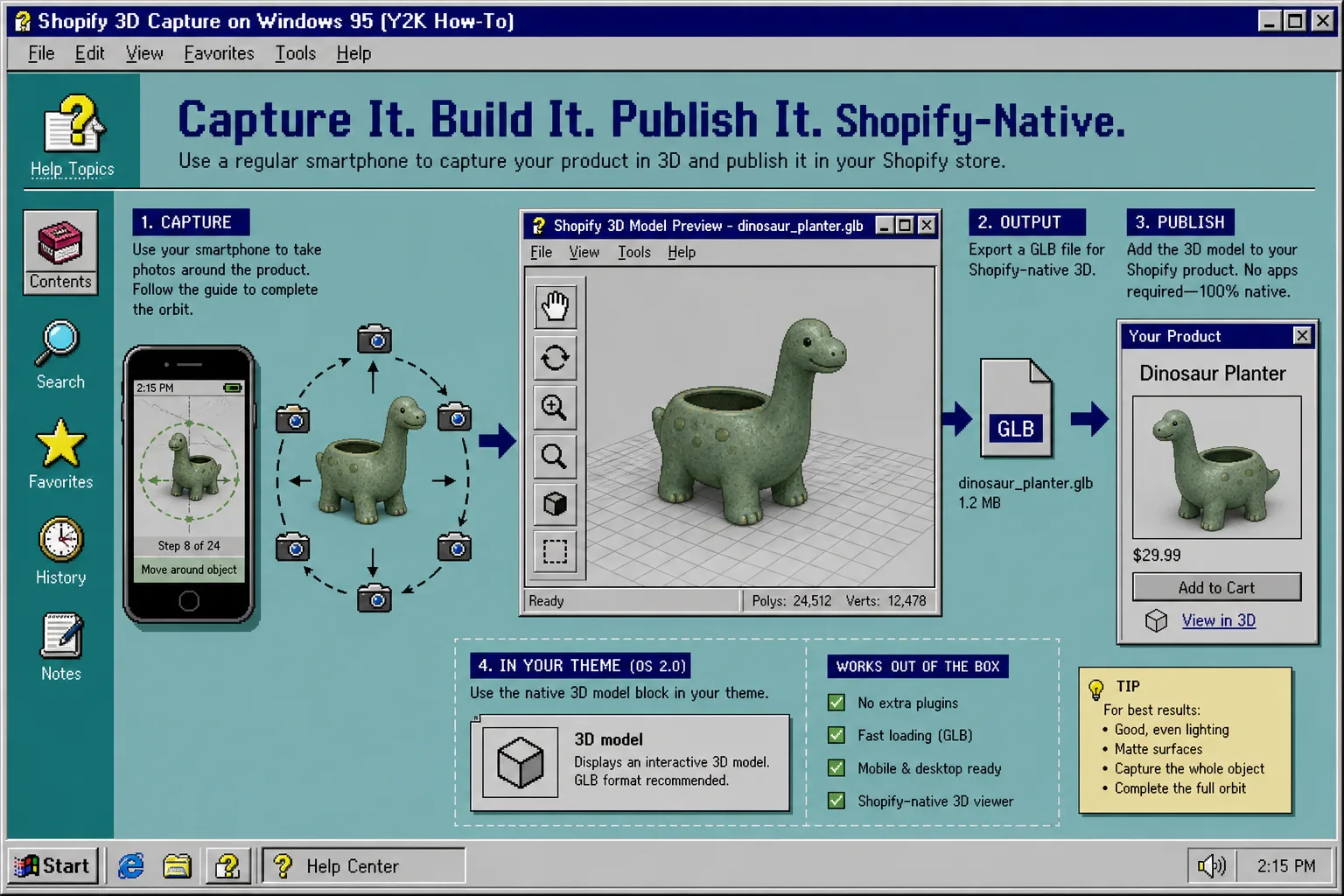Open the Edit menu
The height and width of the screenshot is (896, 1344).
point(89,53)
